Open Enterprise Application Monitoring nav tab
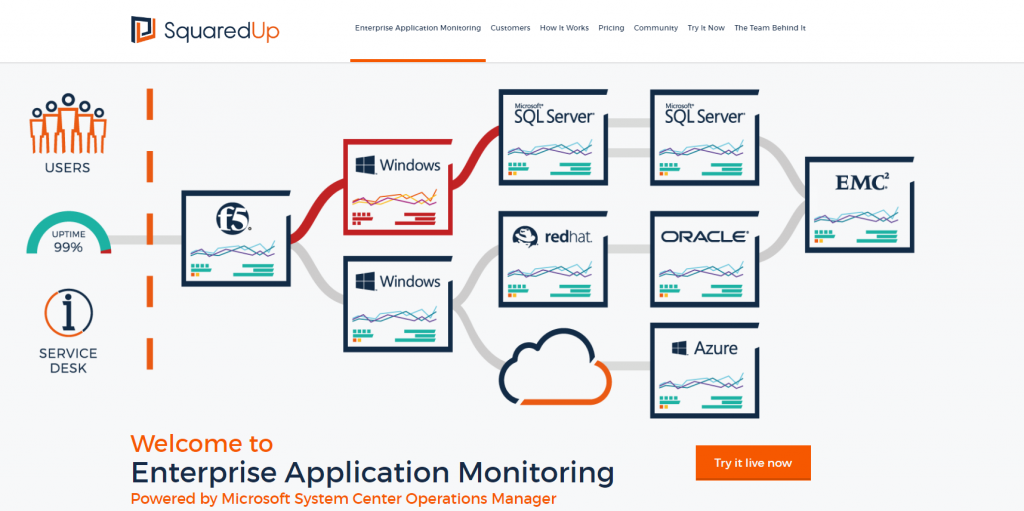This screenshot has height=511, width=1024. click(418, 28)
